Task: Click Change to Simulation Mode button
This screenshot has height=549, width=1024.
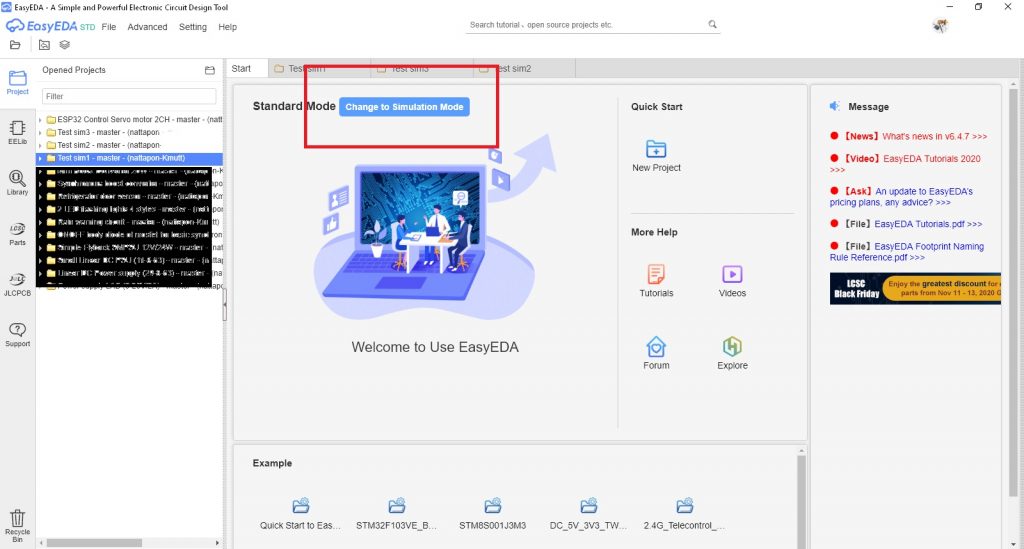Action: tap(404, 107)
